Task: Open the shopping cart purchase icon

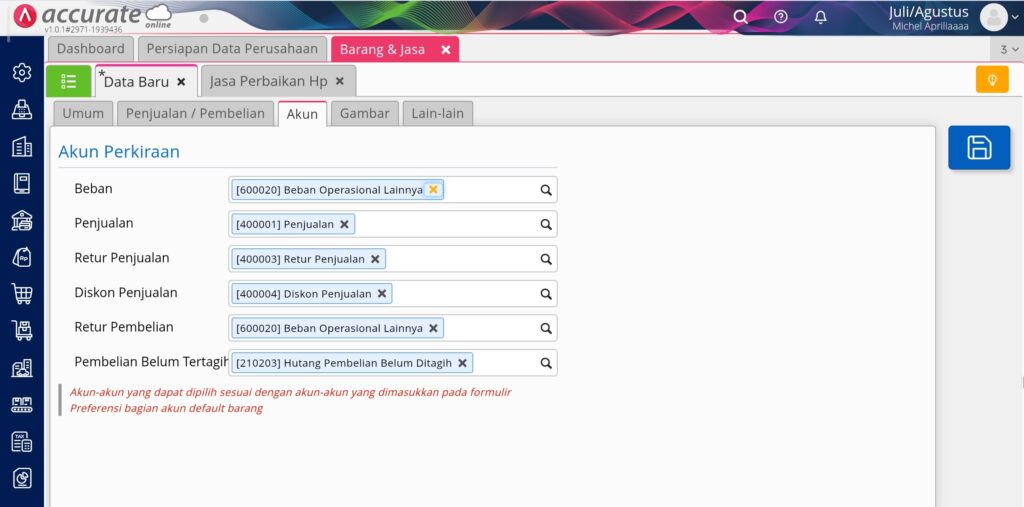Action: pos(22,295)
